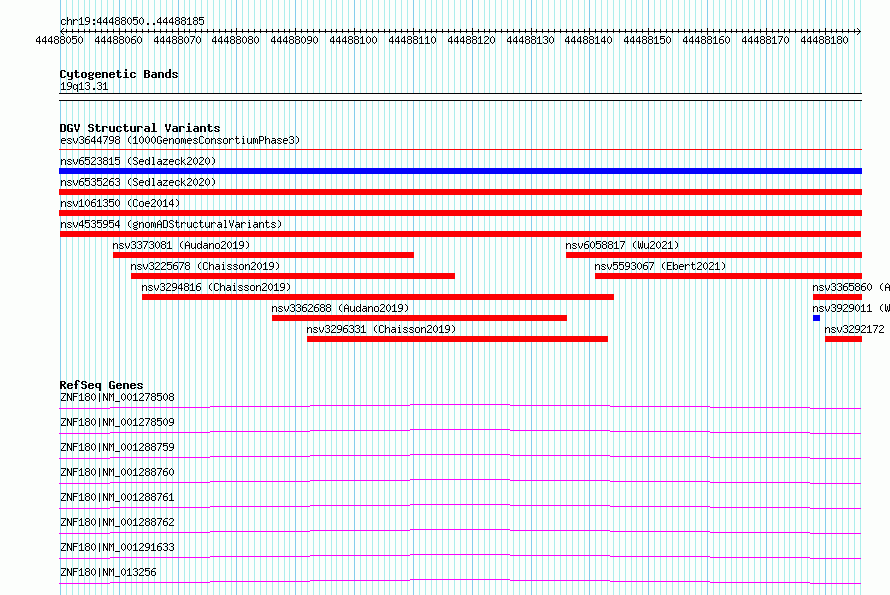Click the short red nsv3292172 bar
The image size is (890, 595).
point(843,339)
